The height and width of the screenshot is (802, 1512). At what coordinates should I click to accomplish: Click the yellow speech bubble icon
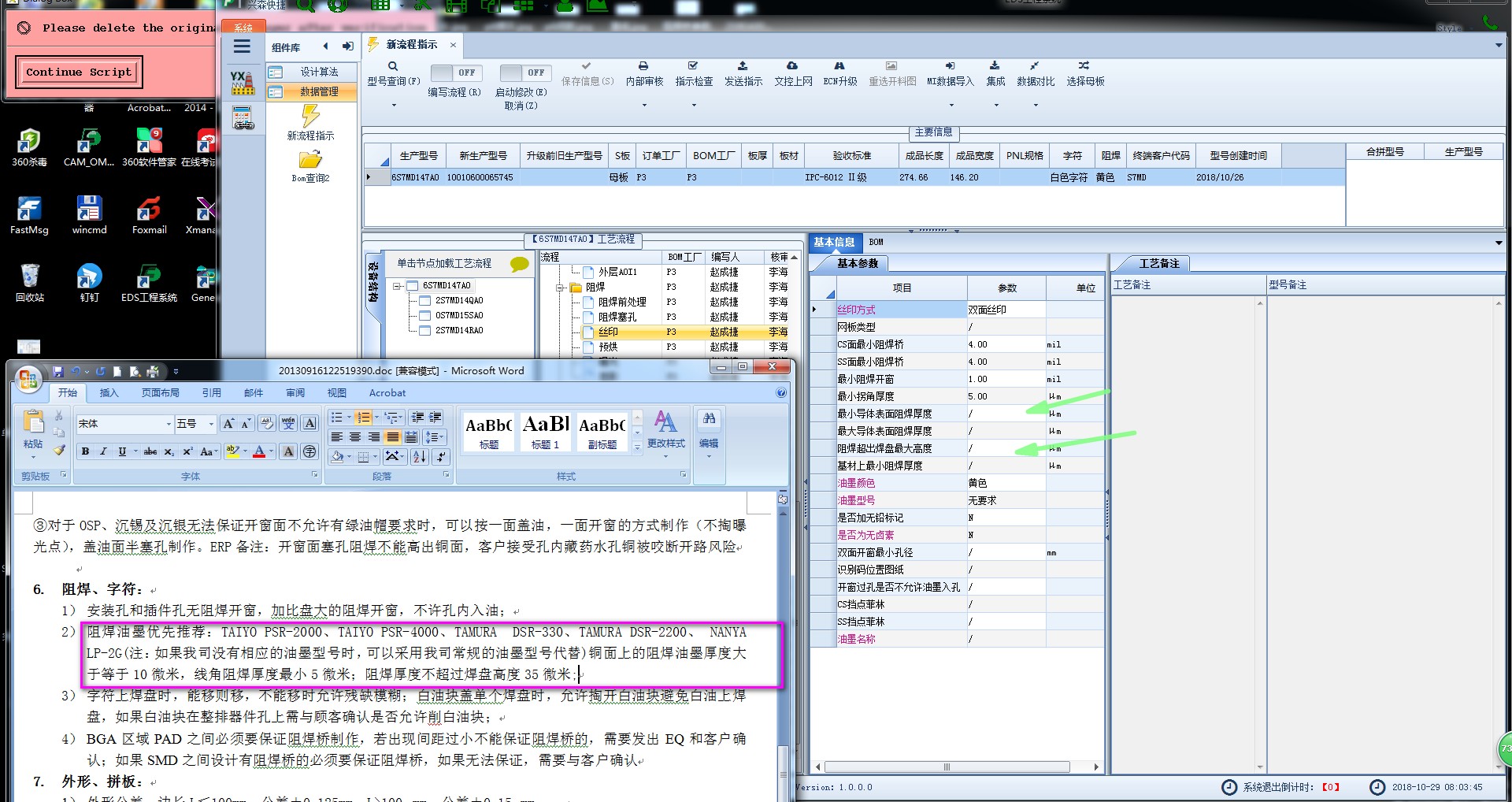coord(520,264)
